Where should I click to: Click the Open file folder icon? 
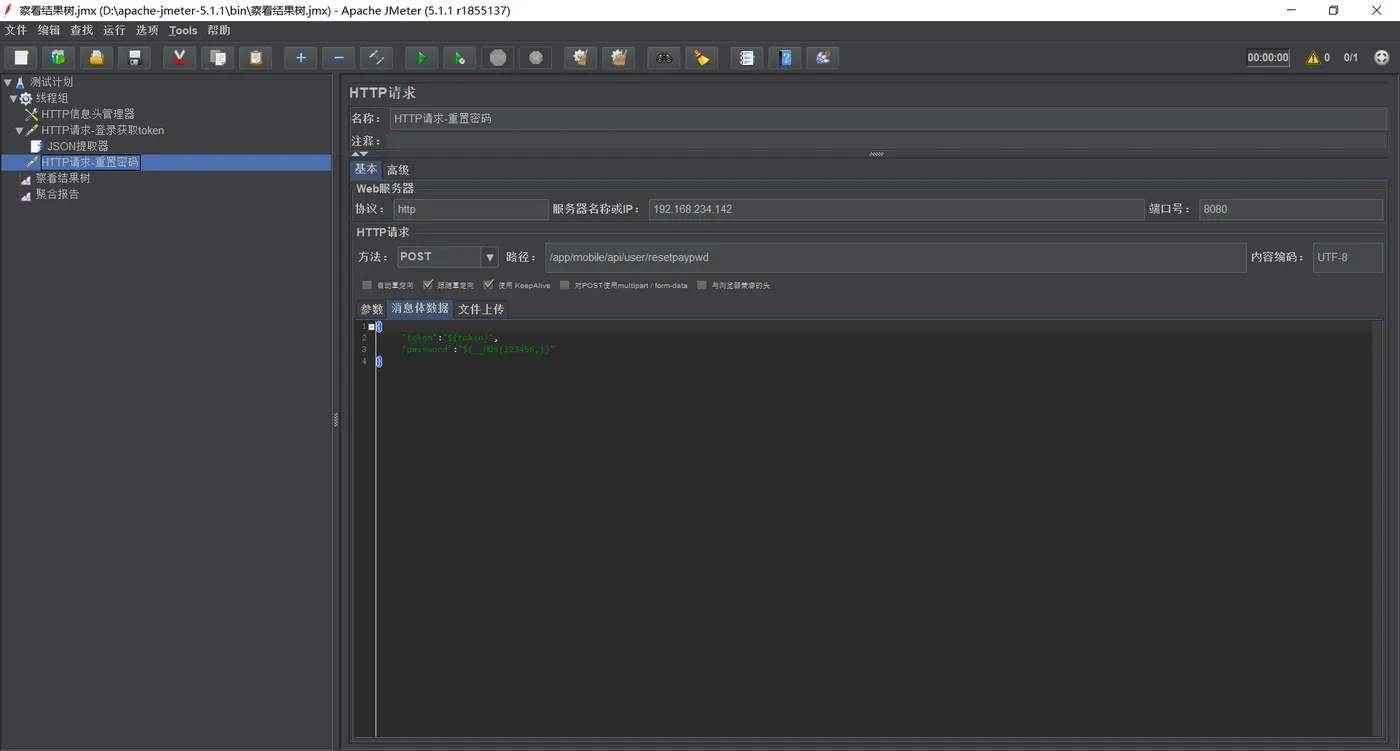96,58
